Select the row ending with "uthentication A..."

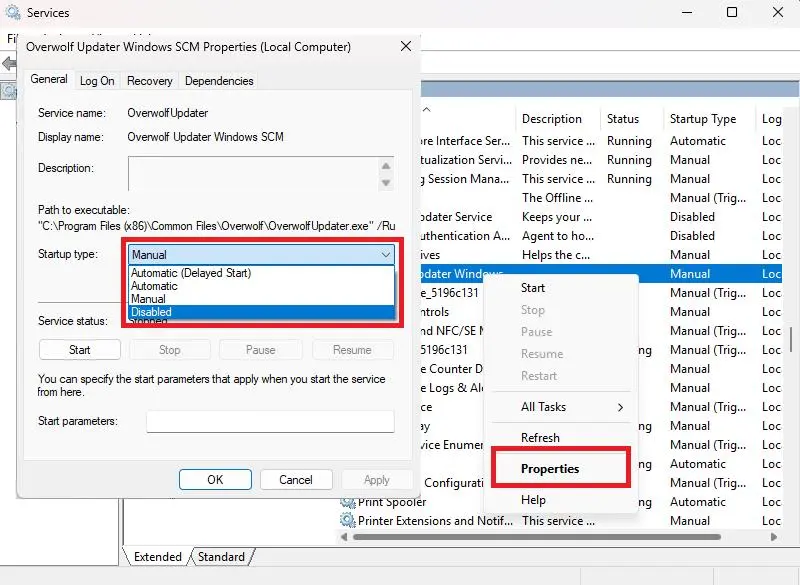(601, 236)
